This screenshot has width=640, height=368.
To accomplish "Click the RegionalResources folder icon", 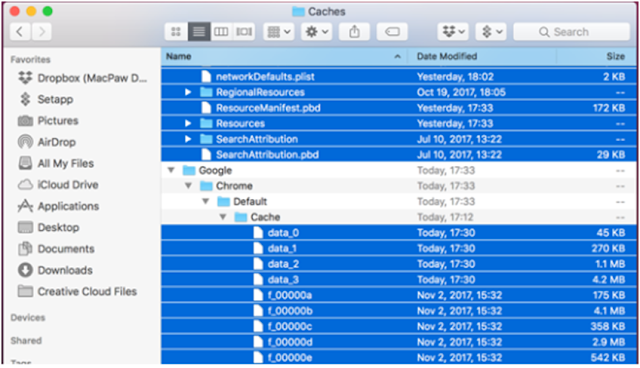I will point(206,92).
